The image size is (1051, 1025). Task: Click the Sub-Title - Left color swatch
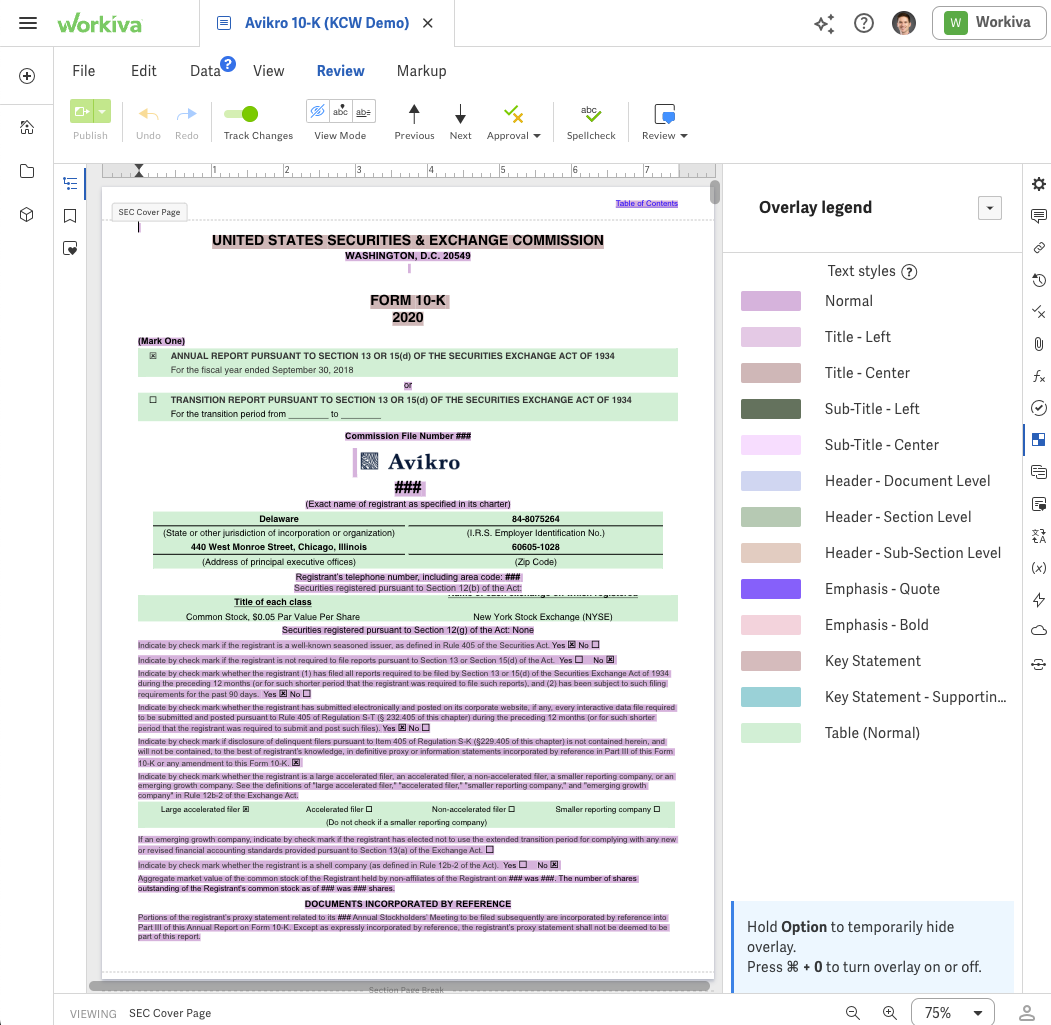coord(771,409)
